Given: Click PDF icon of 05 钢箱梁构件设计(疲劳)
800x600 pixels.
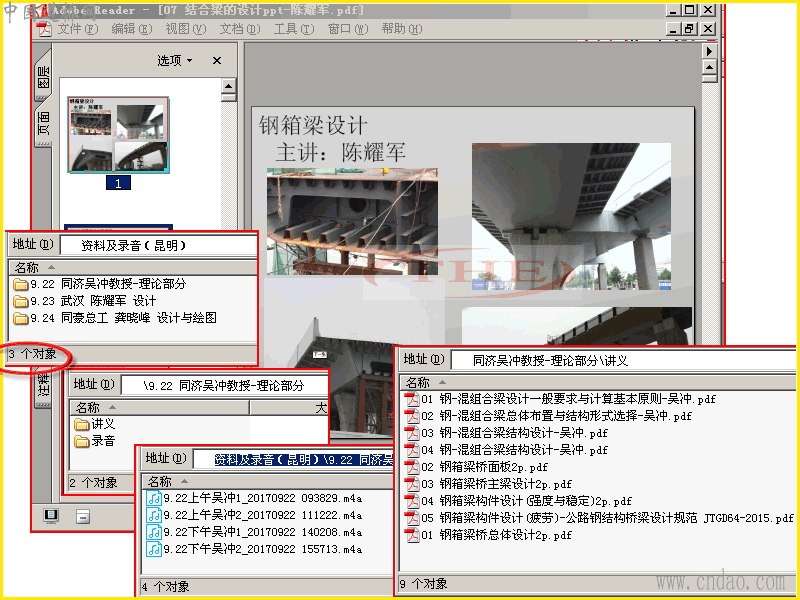Looking at the screenshot, I should pyautogui.click(x=412, y=518).
